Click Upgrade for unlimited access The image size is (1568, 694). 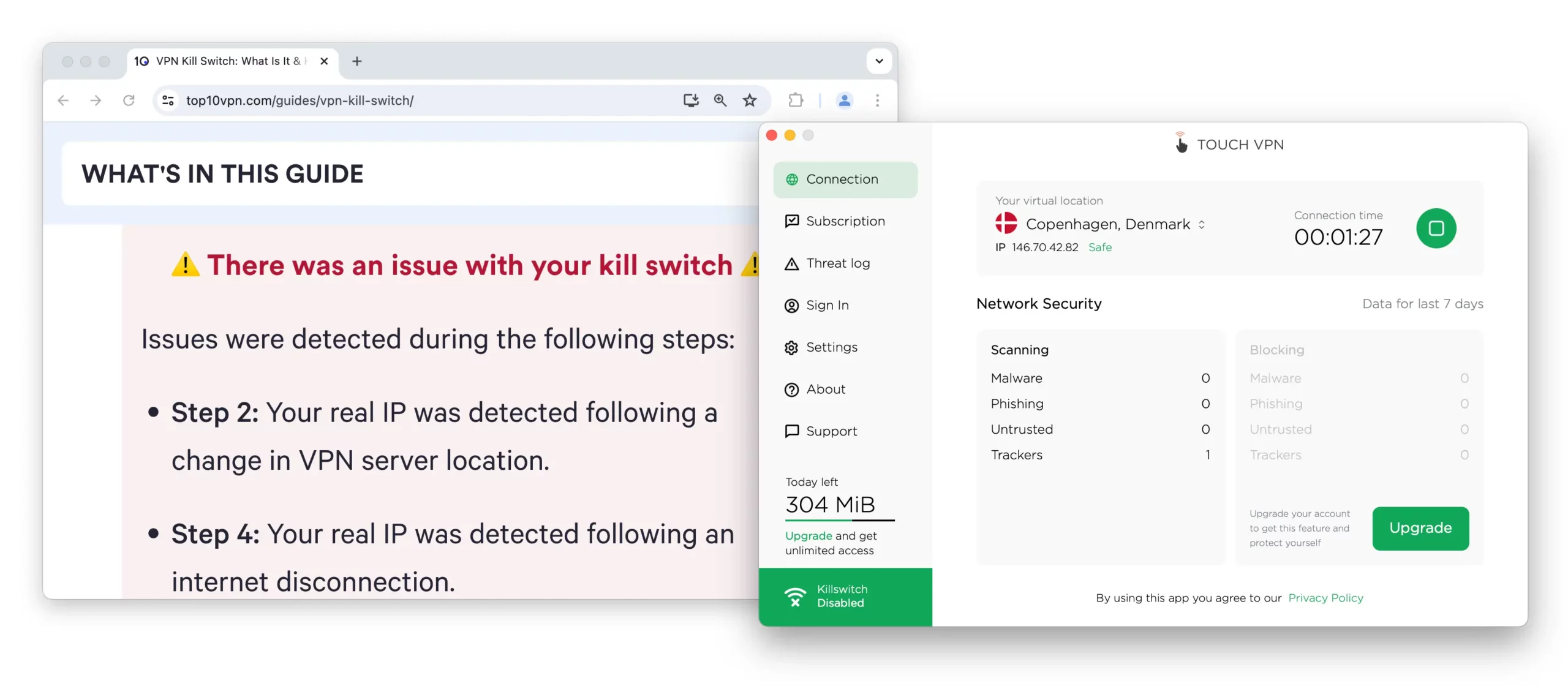[x=807, y=536]
